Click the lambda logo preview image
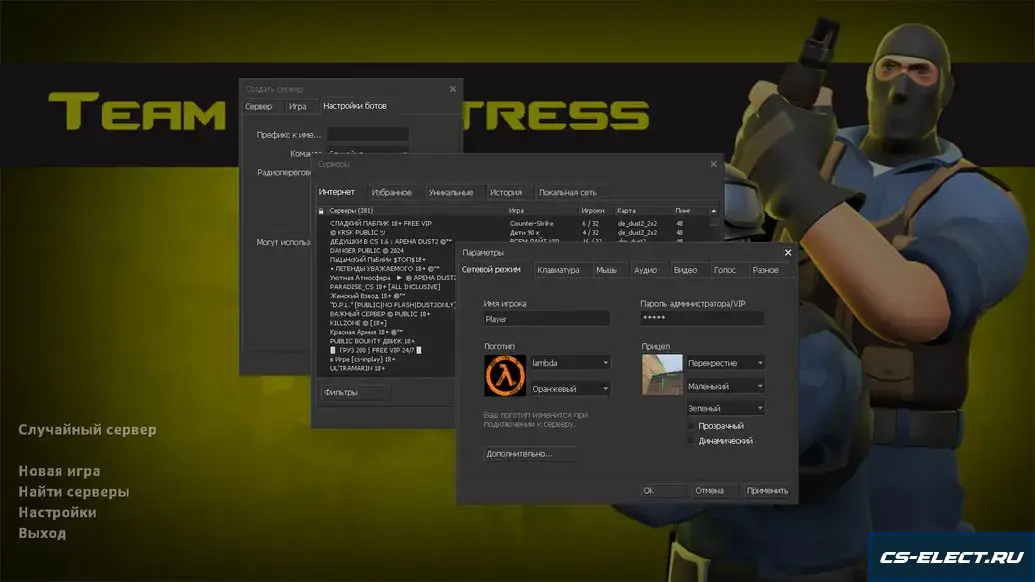Screen dimensions: 1035x582 click(505, 375)
